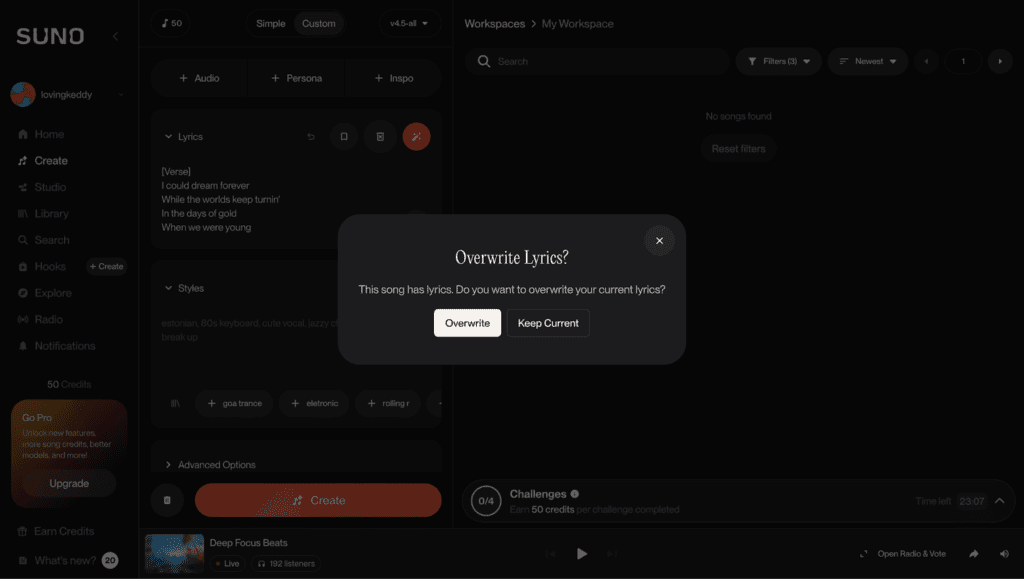Click the workspace Search input field
1024x579 pixels.
coord(600,61)
